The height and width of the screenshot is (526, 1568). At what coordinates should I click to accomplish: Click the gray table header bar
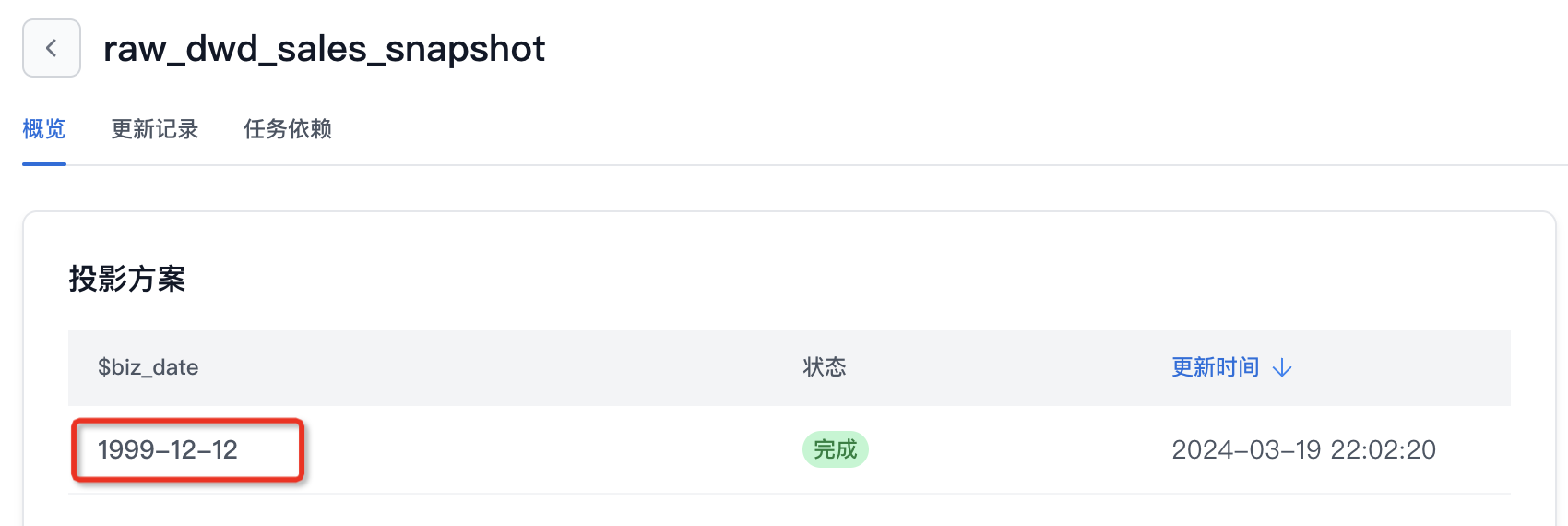(x=553, y=367)
